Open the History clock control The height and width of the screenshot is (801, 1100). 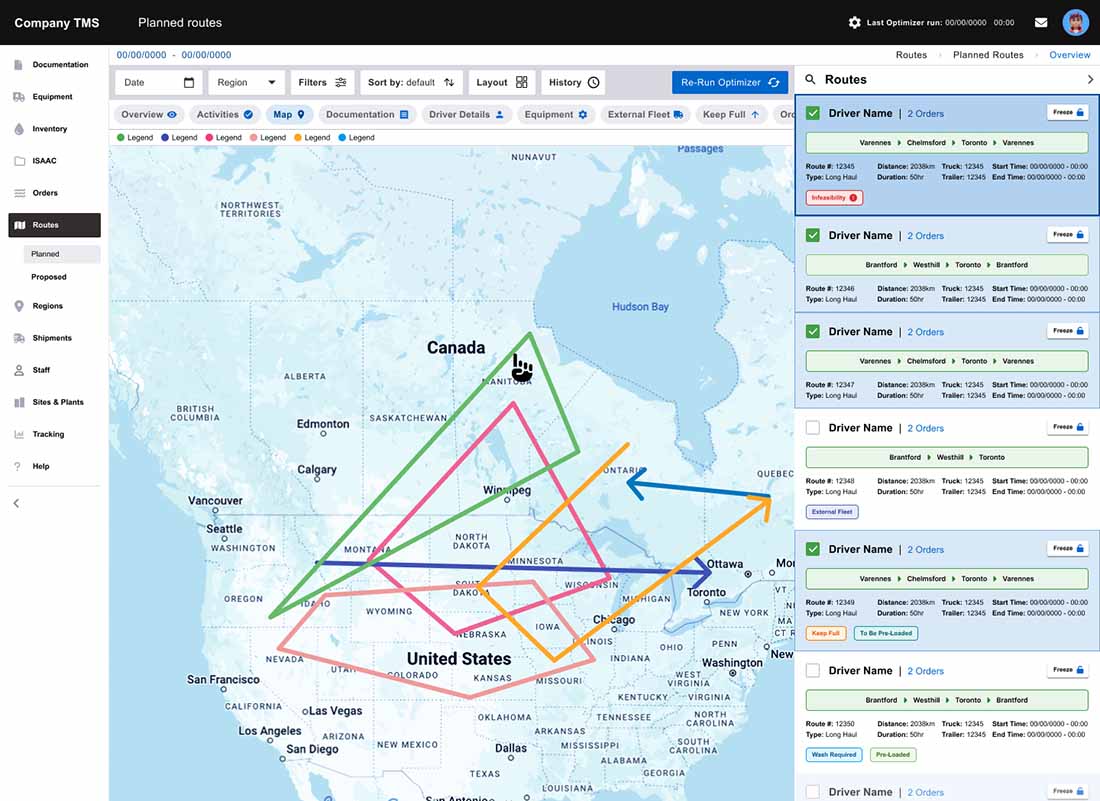tap(574, 83)
